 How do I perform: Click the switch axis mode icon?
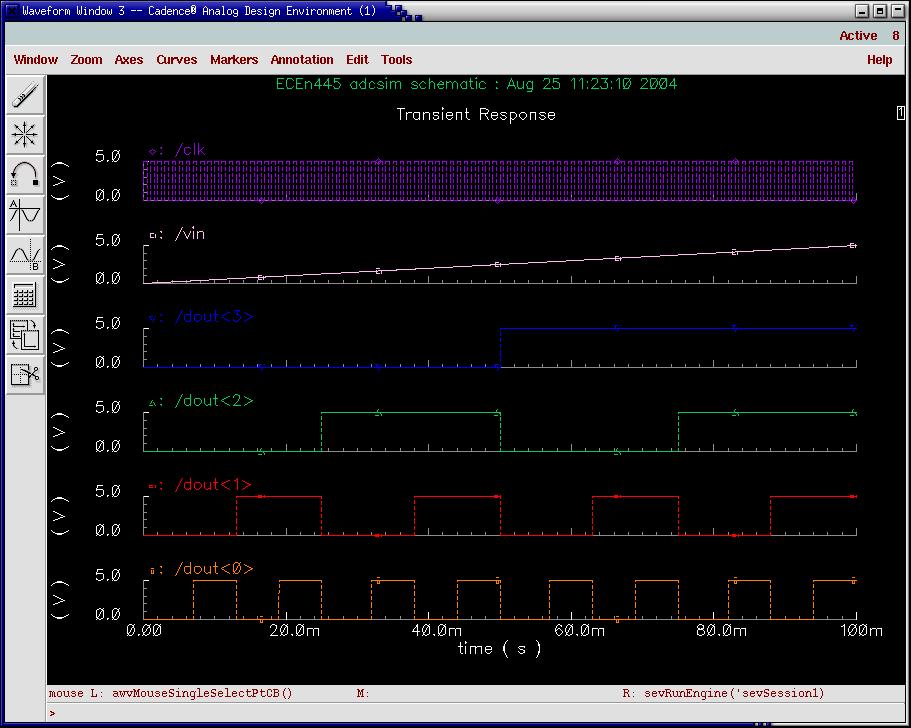click(25, 335)
